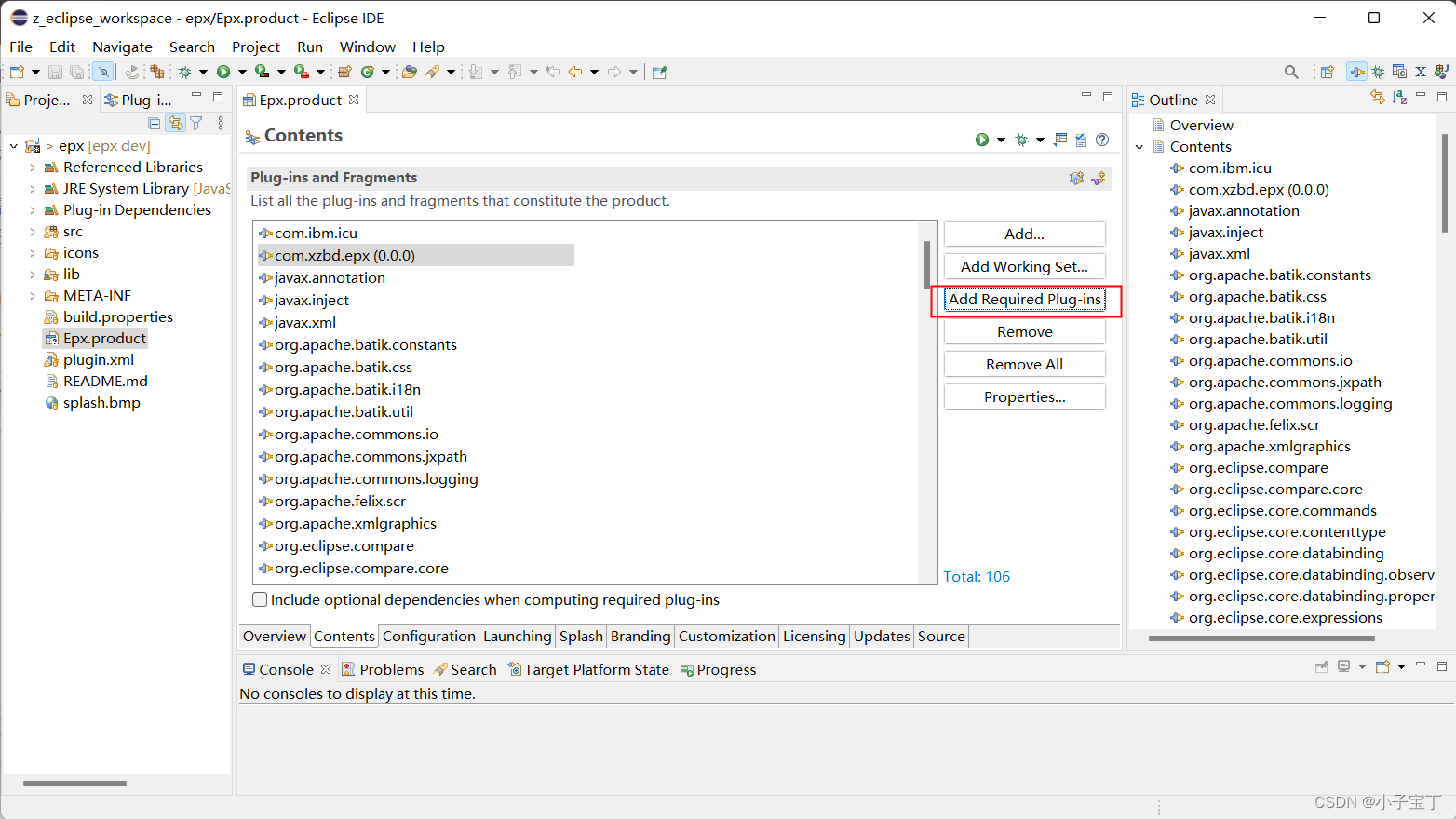Viewport: 1456px width, 819px height.
Task: Click the Properties... button
Action: (x=1025, y=396)
